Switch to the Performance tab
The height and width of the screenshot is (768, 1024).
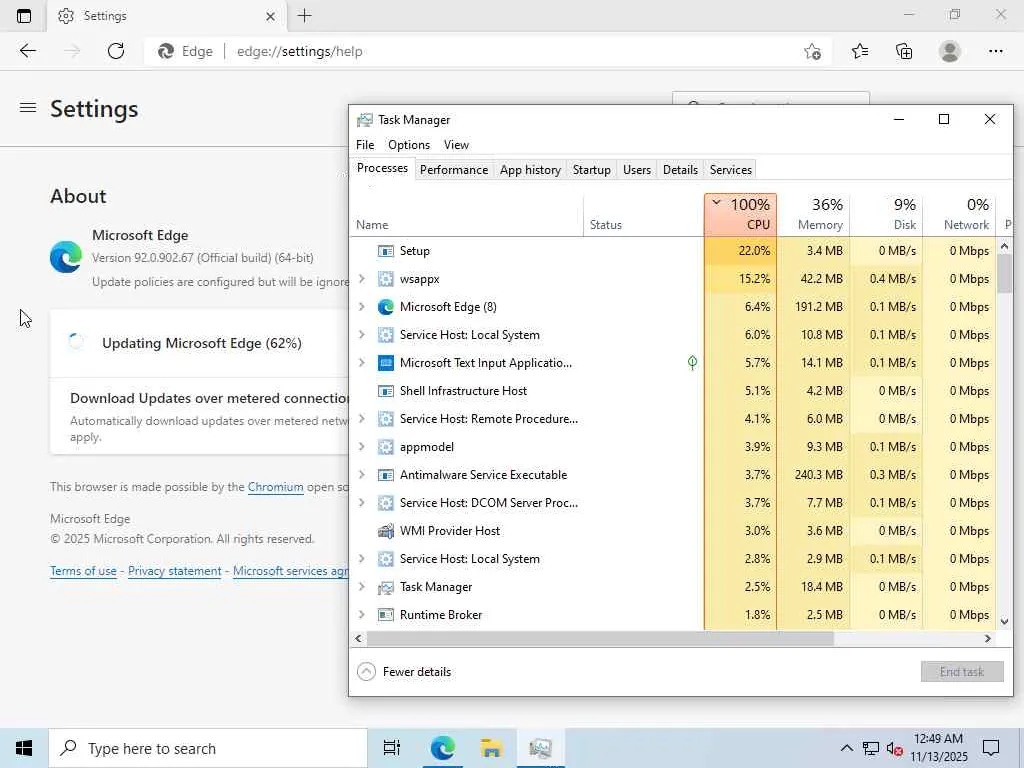coord(454,170)
